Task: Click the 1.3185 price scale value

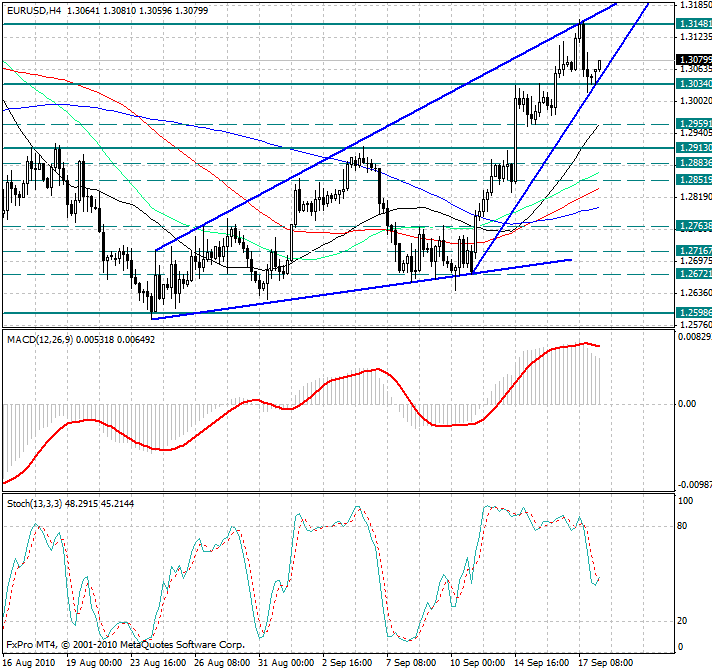Action: click(x=695, y=5)
